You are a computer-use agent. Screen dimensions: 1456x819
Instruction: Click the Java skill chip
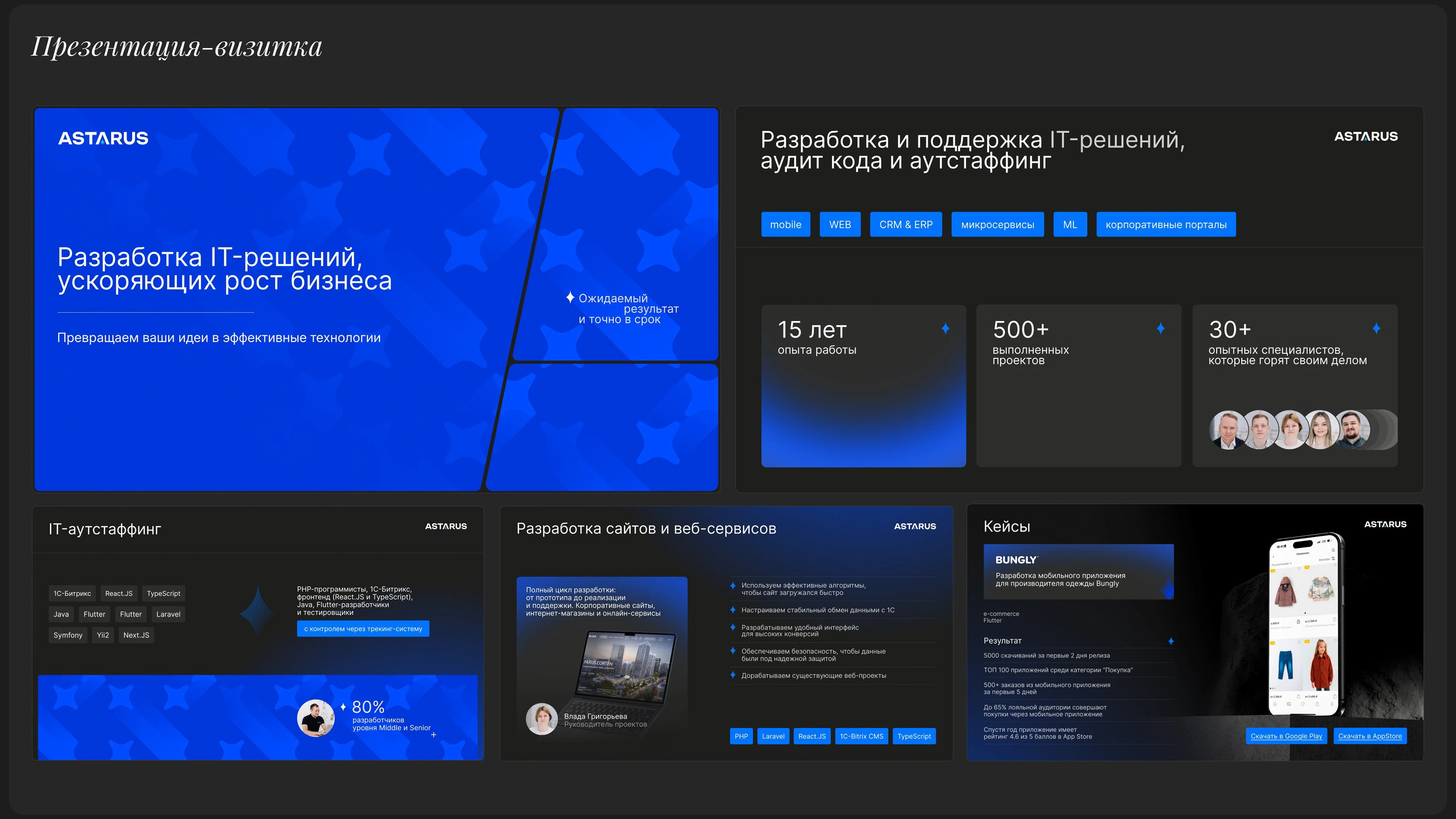click(61, 614)
